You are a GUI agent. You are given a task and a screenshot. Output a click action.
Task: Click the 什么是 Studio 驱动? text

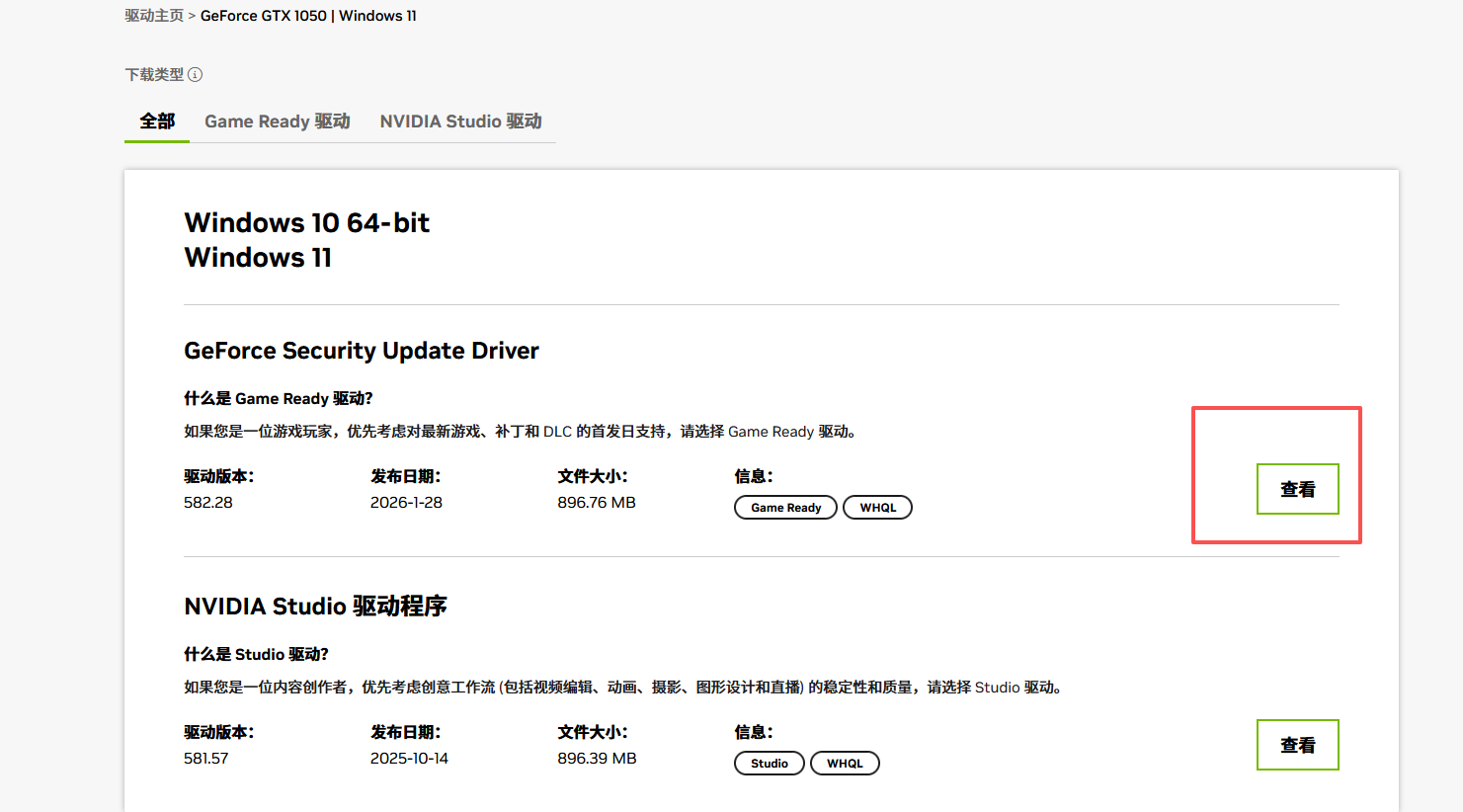[256, 655]
